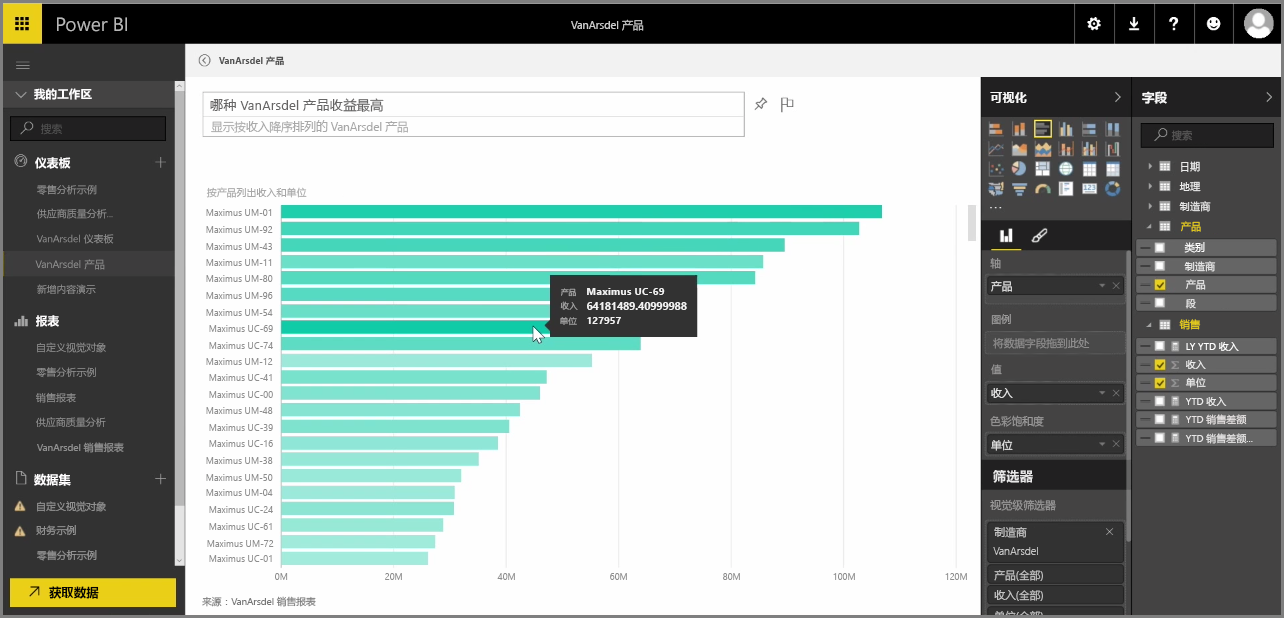Open the app launcher waffle icon
The height and width of the screenshot is (618, 1284).
[22, 24]
